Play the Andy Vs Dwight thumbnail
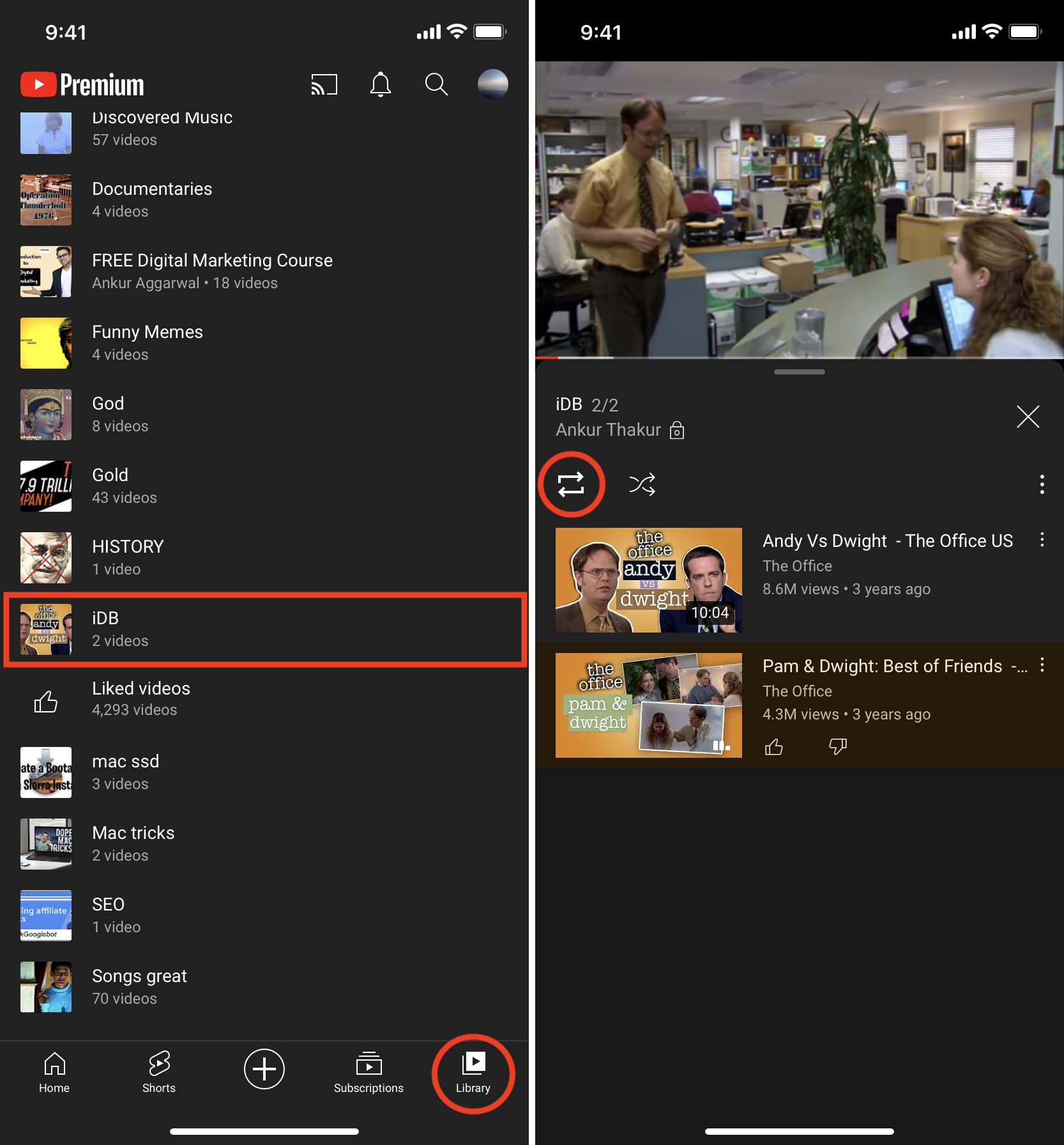Screen dimensions: 1064x1145 [x=649, y=580]
